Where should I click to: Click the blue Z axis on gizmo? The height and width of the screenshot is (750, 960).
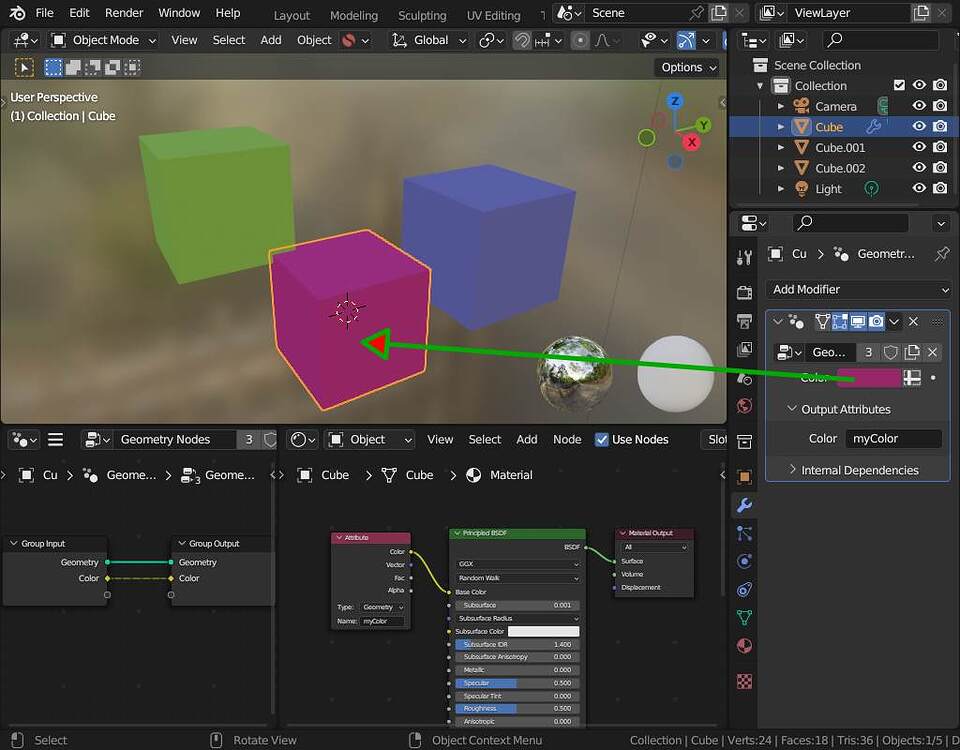(675, 101)
